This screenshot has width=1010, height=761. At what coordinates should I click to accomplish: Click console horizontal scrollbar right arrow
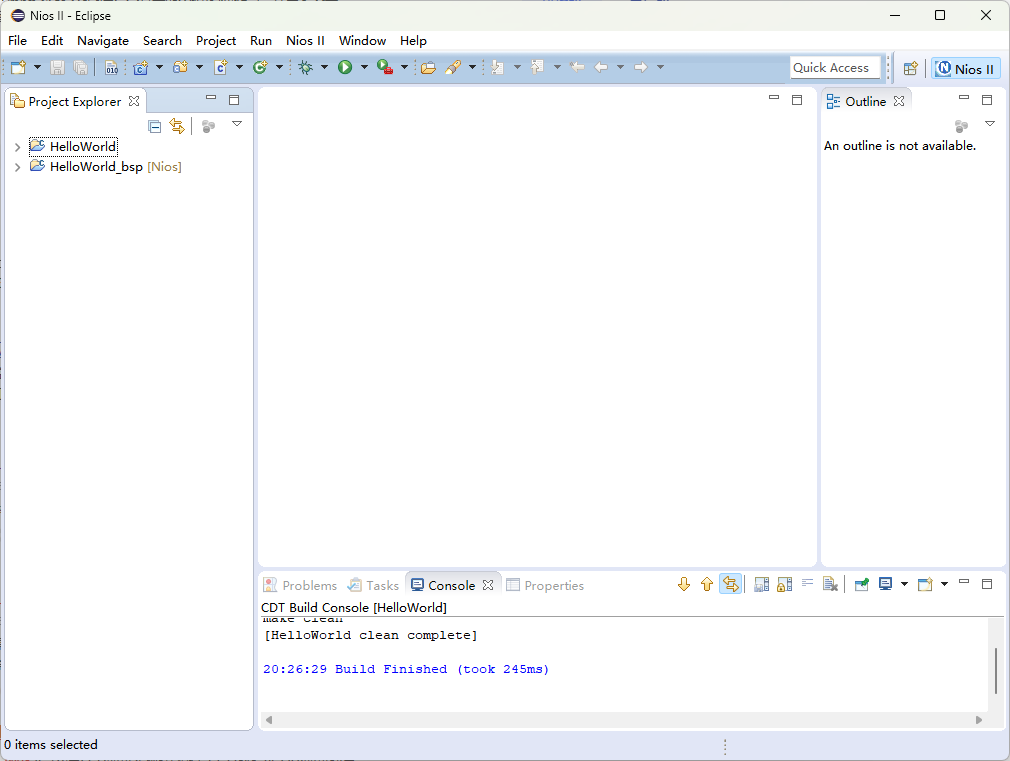tap(979, 720)
